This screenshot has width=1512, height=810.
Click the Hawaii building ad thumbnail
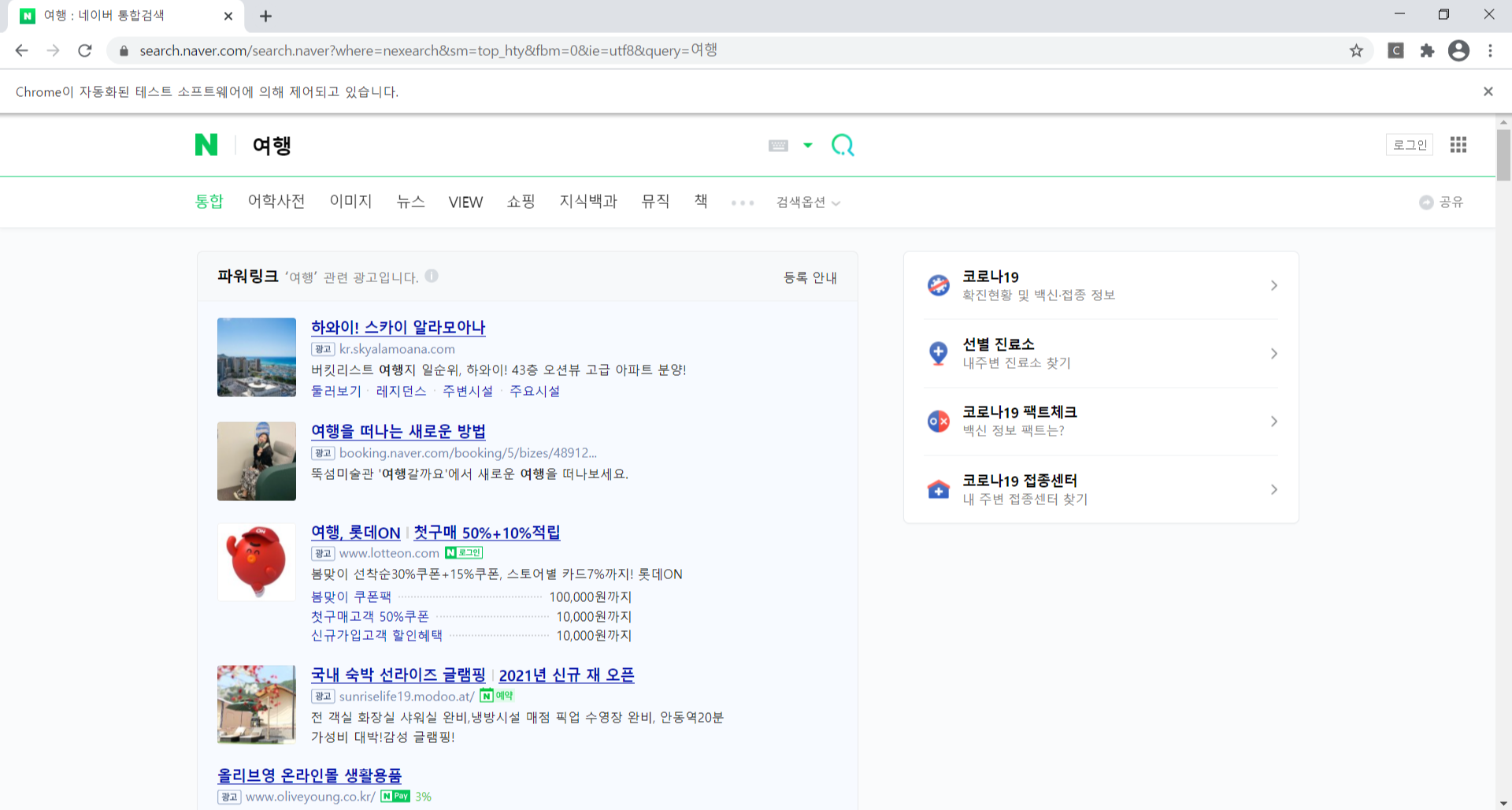257,357
